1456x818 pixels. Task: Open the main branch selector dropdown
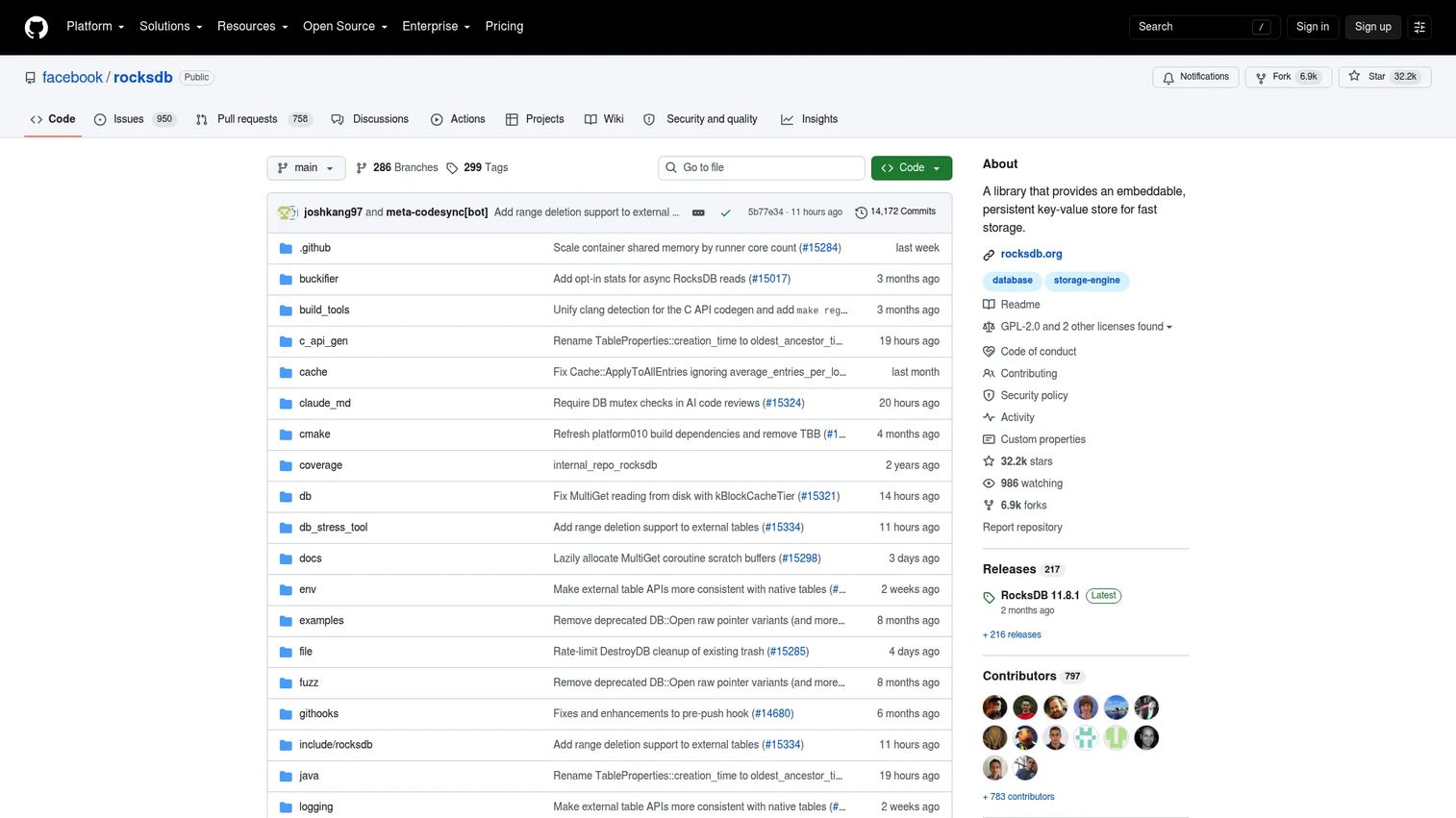pyautogui.click(x=306, y=167)
